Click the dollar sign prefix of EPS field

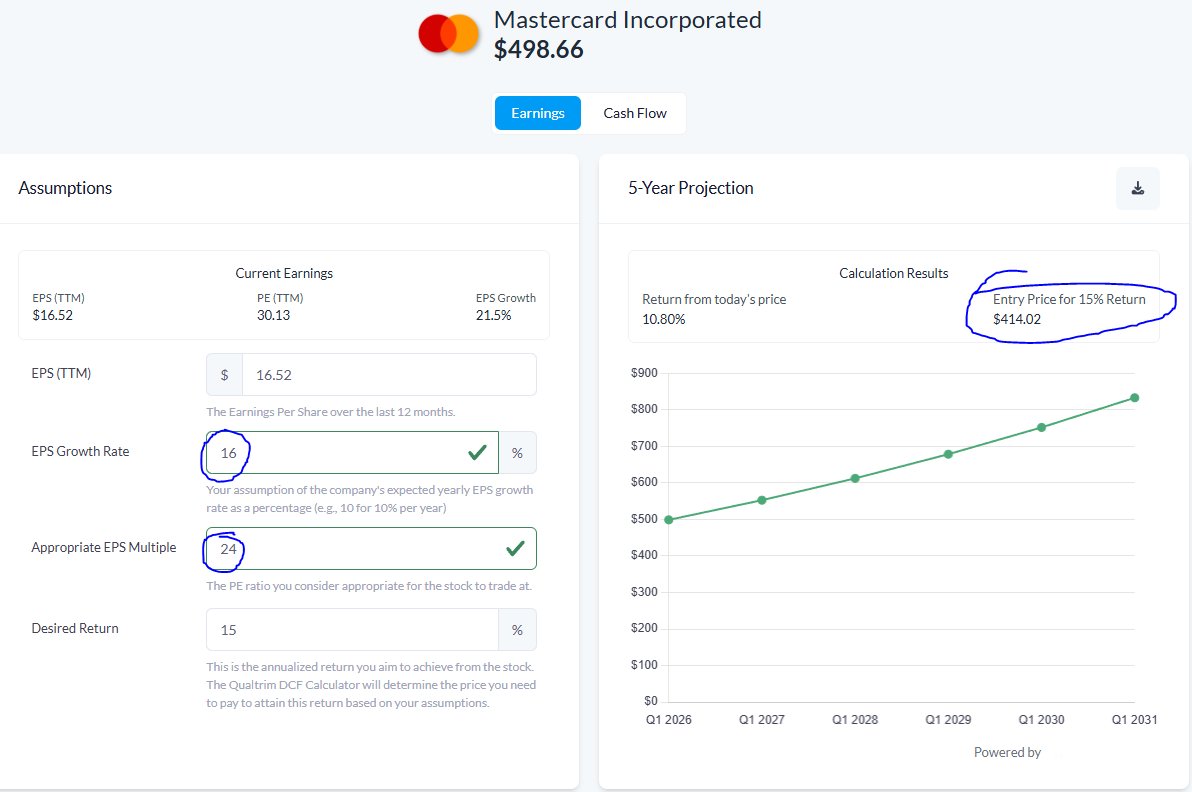[224, 375]
